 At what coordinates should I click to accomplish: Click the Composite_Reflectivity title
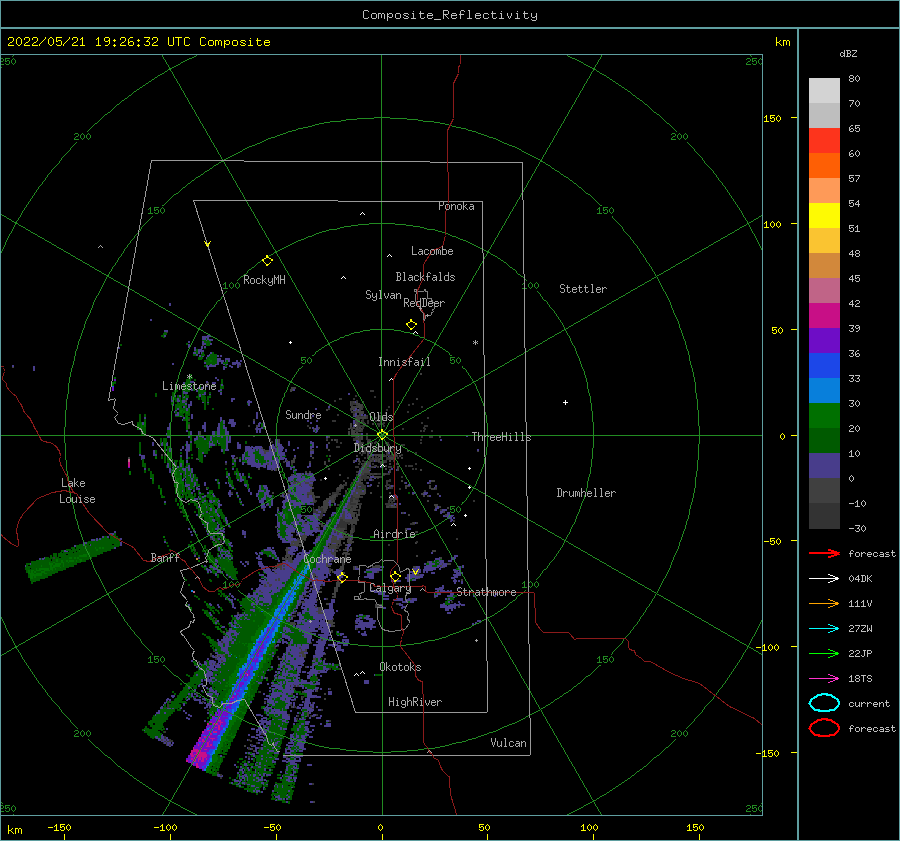click(x=450, y=15)
